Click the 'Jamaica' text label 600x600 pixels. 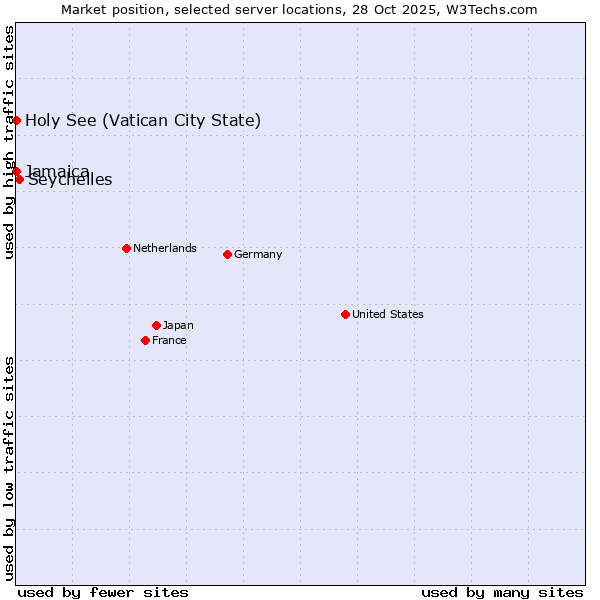point(58,170)
